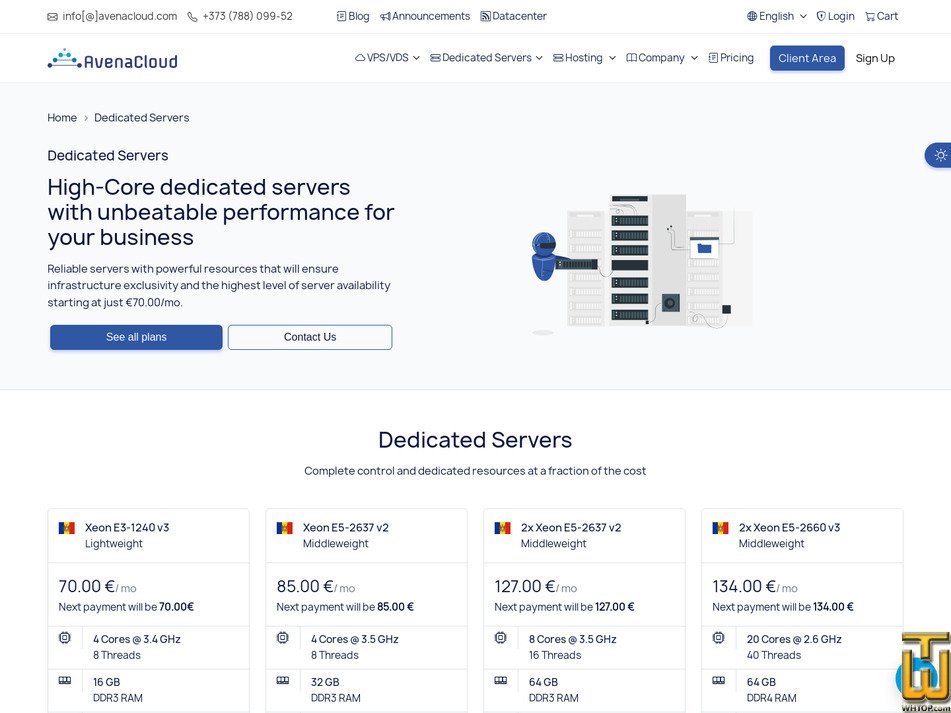This screenshot has height=713, width=951.
Task: Open the Dedicated Servers navigation menu
Action: (x=486, y=58)
